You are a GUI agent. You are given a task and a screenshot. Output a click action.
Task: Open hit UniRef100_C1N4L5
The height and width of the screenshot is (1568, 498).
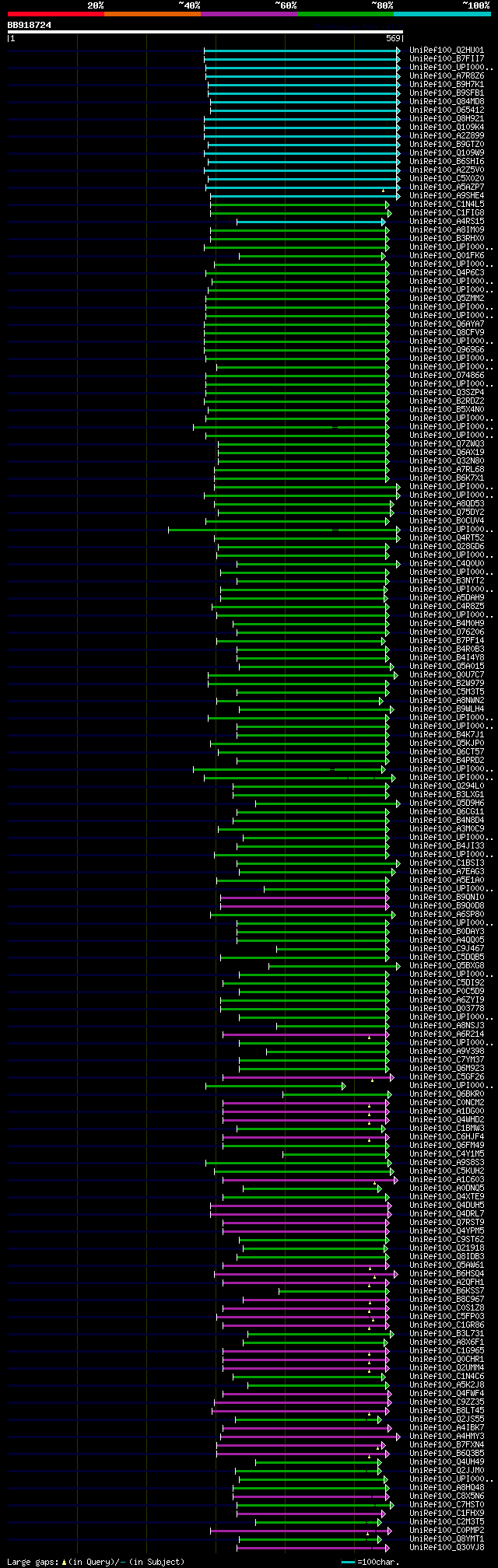[x=447, y=204]
